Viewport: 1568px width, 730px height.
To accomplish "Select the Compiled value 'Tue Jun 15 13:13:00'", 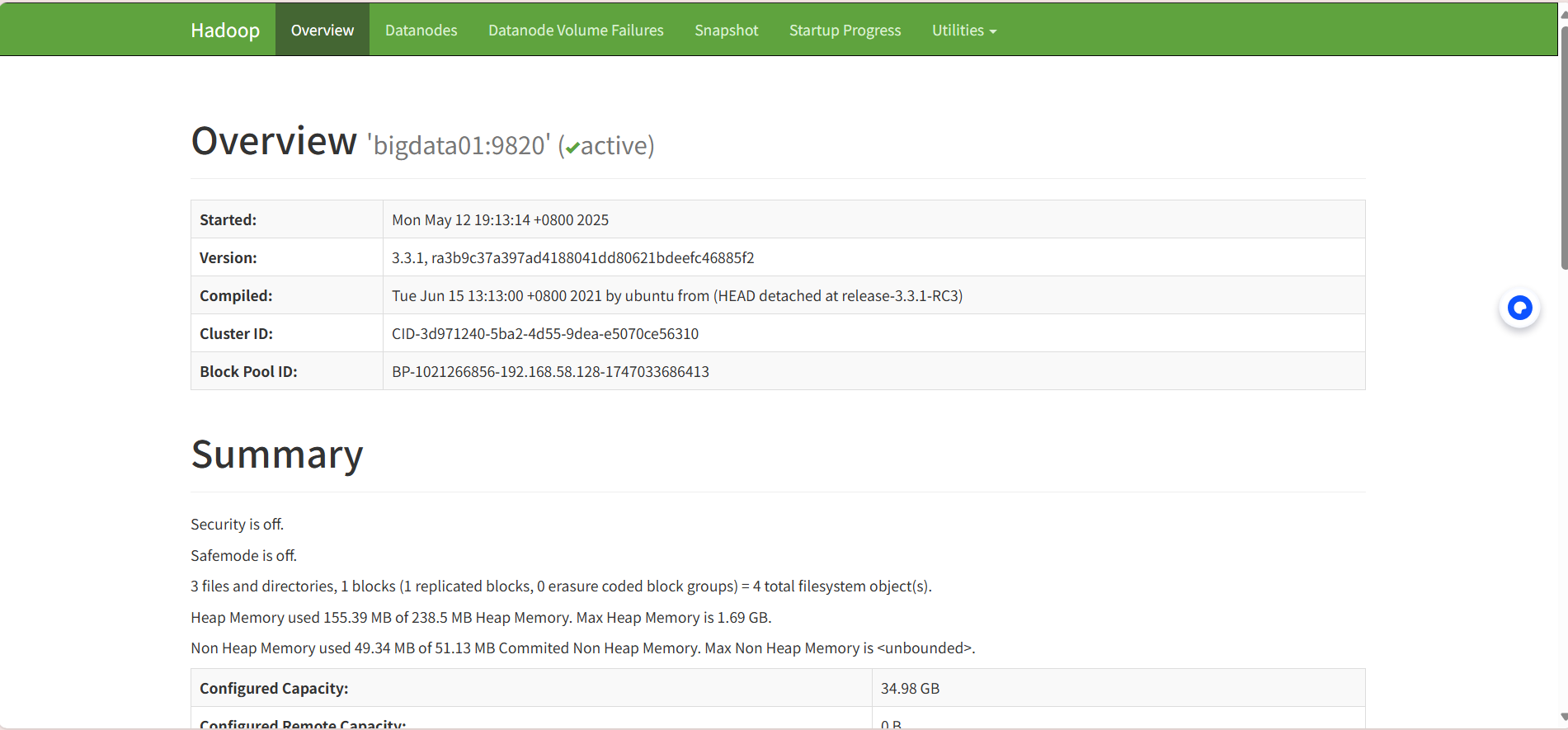I will [x=677, y=296].
